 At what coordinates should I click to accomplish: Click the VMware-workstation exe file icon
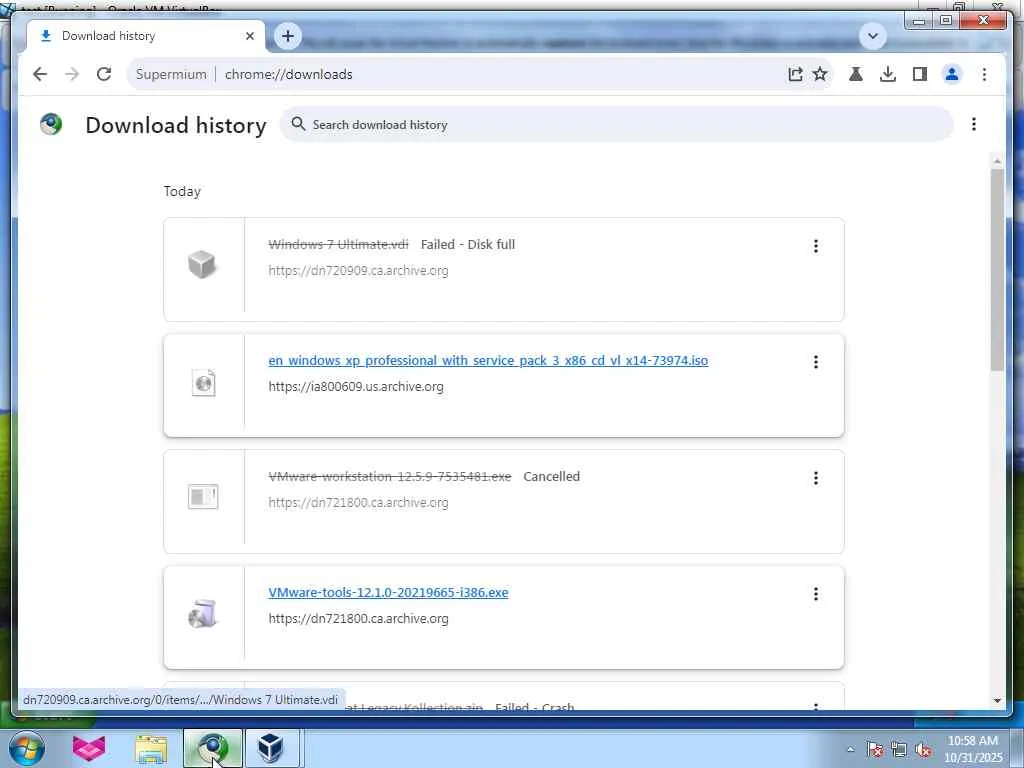203,497
